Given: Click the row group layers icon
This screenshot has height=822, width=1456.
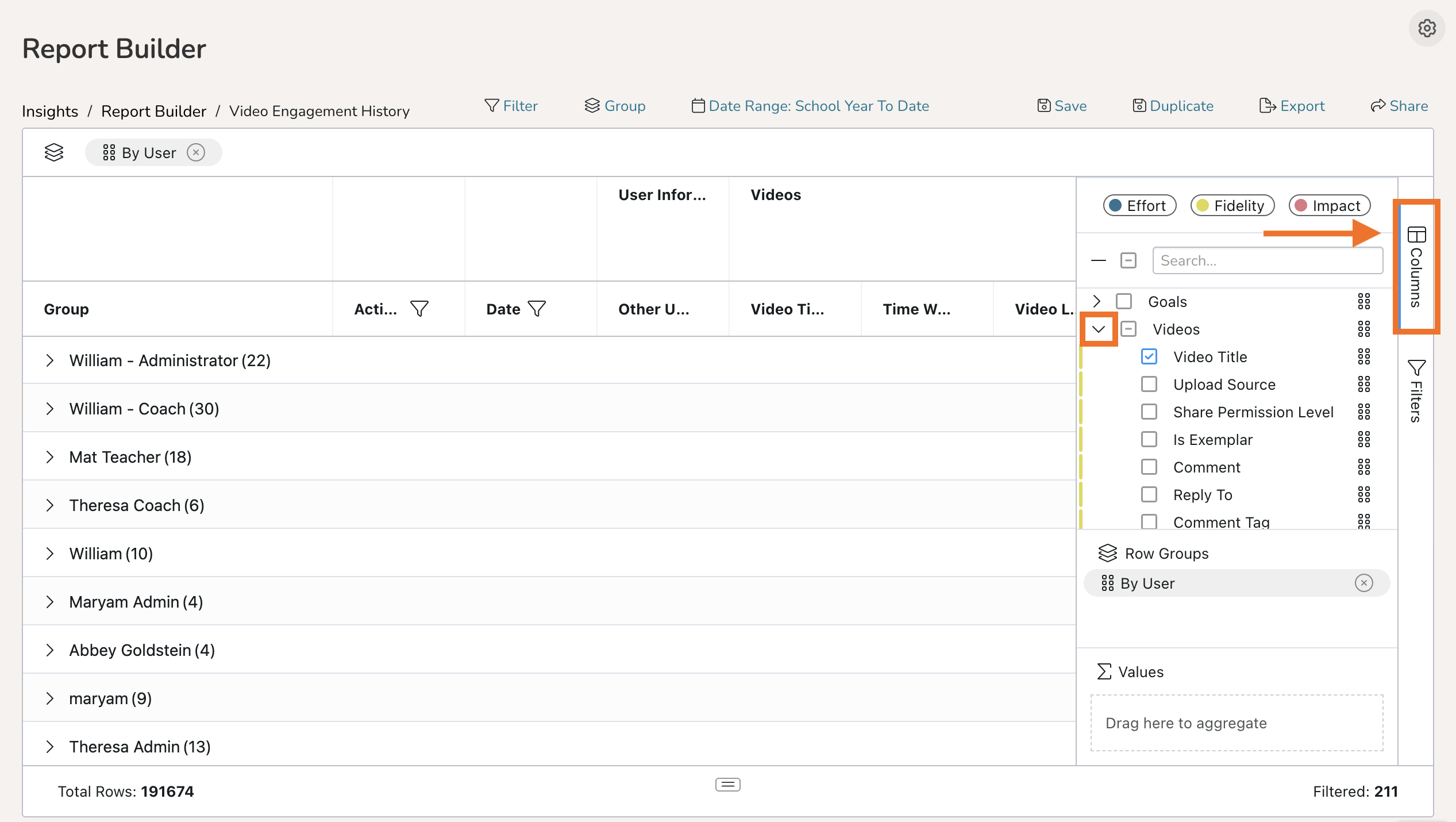Looking at the screenshot, I should point(54,153).
